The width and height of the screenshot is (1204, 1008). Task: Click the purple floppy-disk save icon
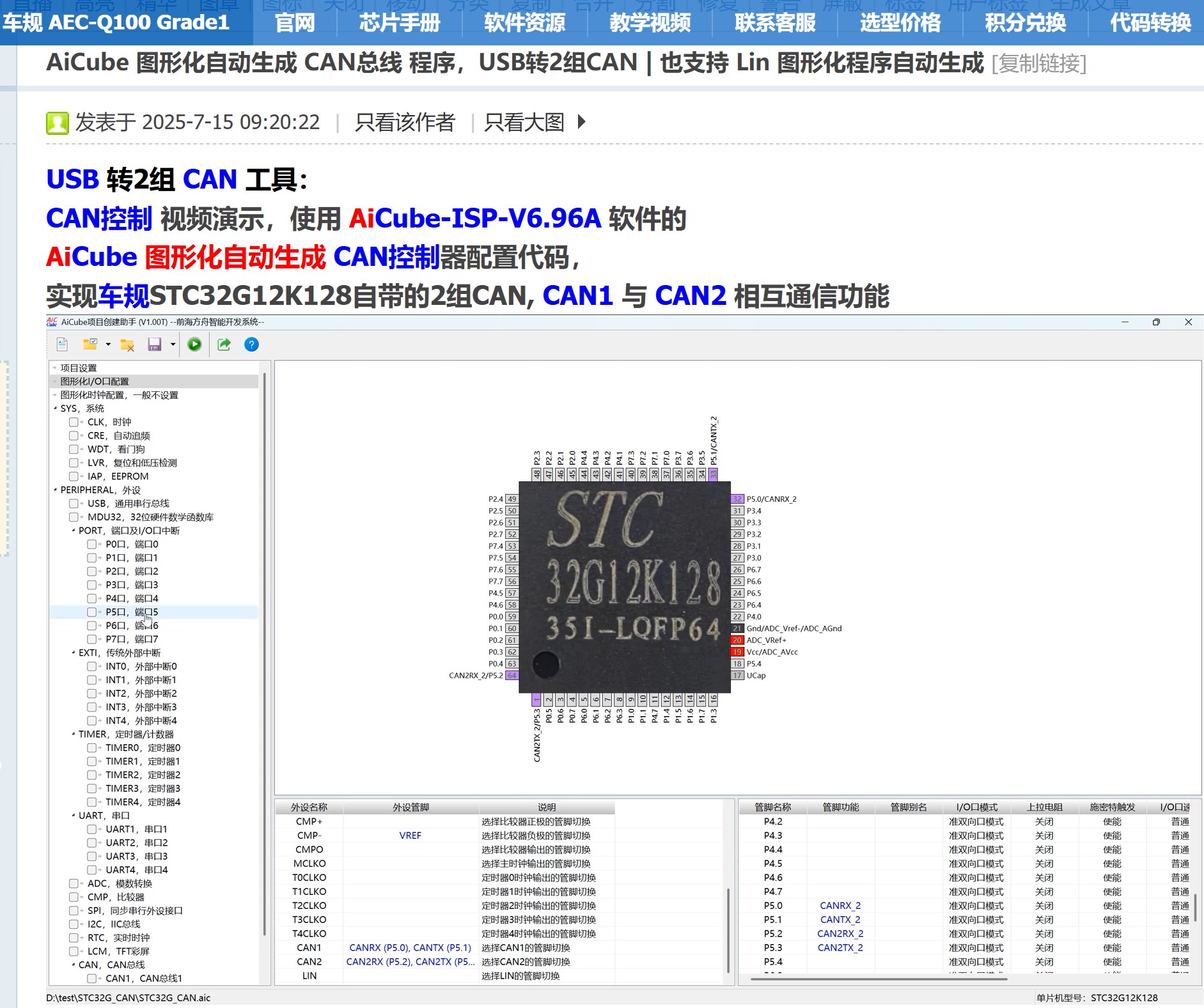point(155,345)
